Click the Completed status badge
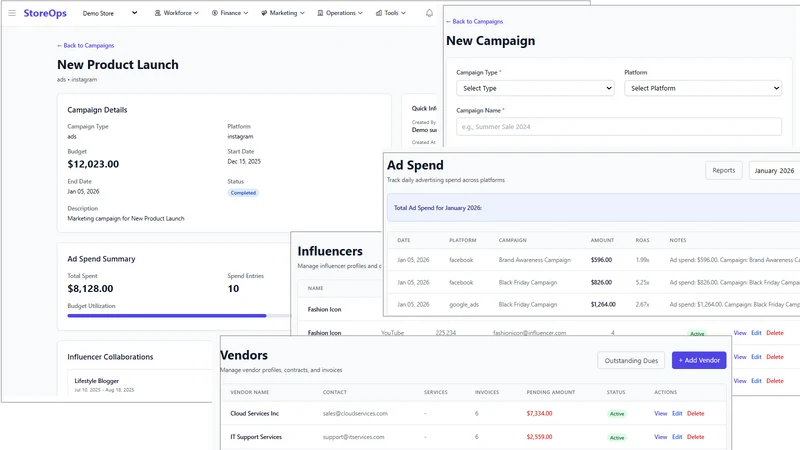The height and width of the screenshot is (450, 800). 243,193
